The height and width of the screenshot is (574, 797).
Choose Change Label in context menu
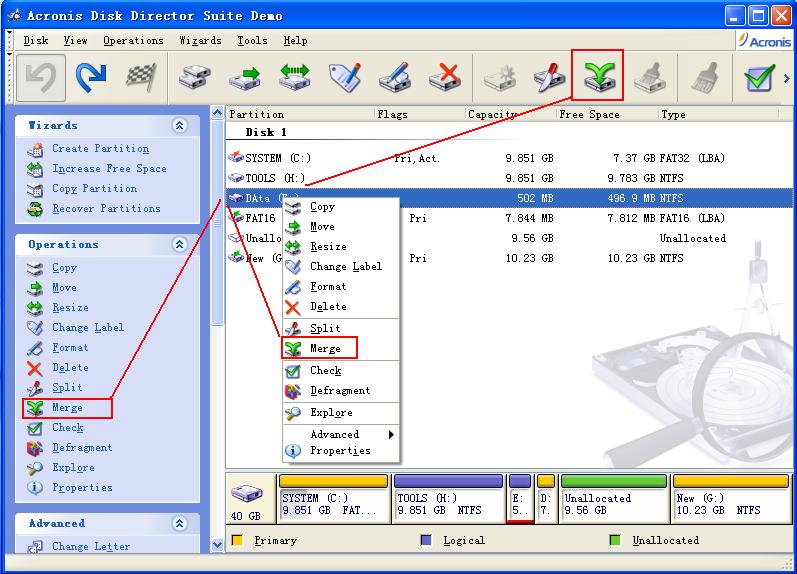point(340,266)
